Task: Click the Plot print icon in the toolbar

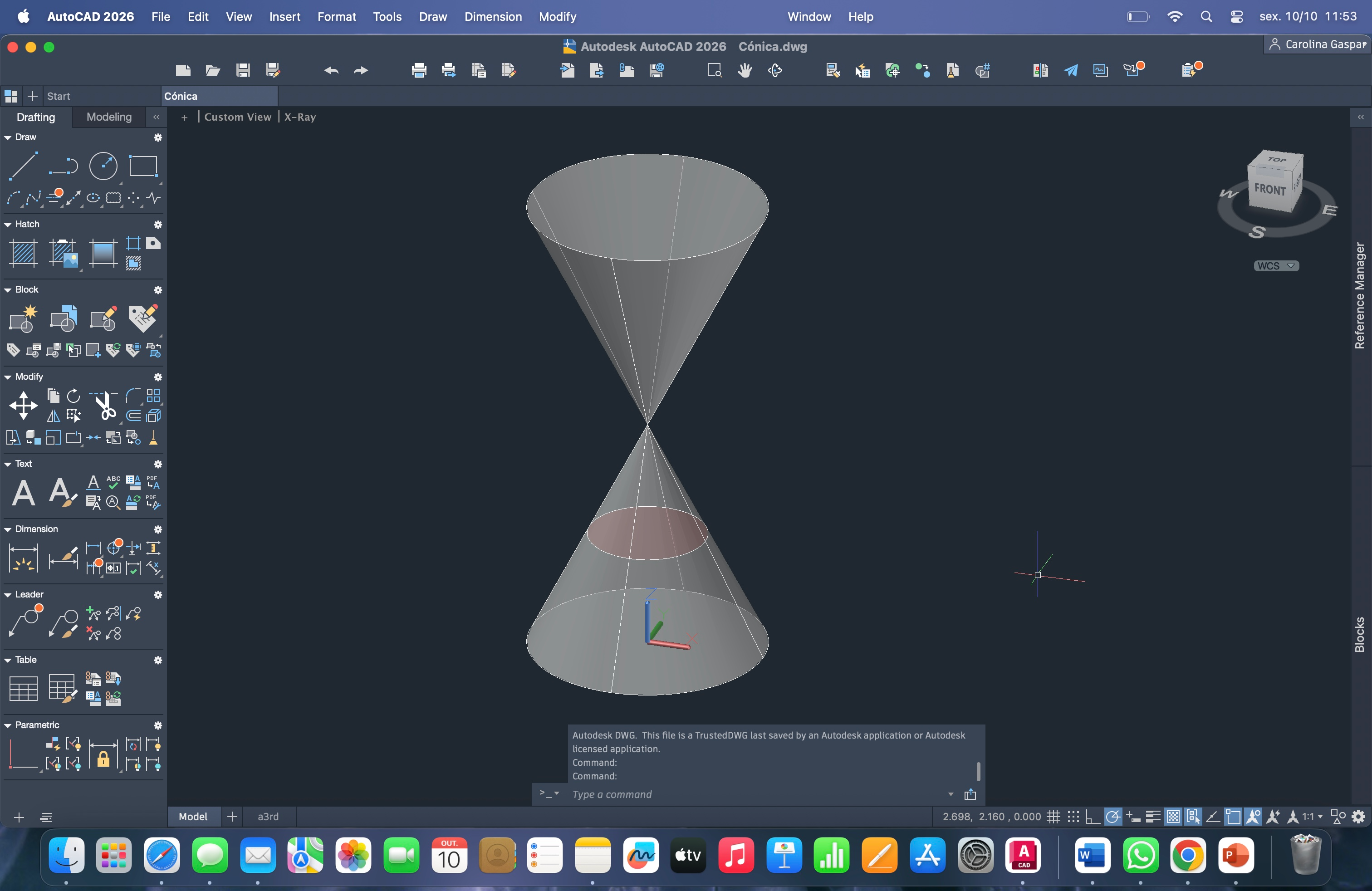Action: click(419, 70)
